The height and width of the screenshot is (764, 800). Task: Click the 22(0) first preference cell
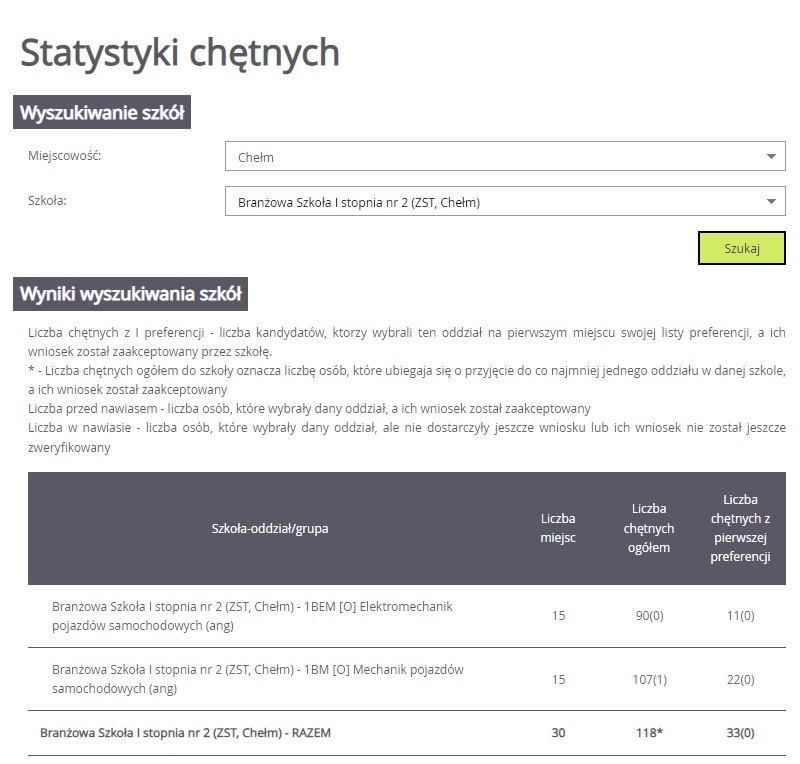coord(740,680)
